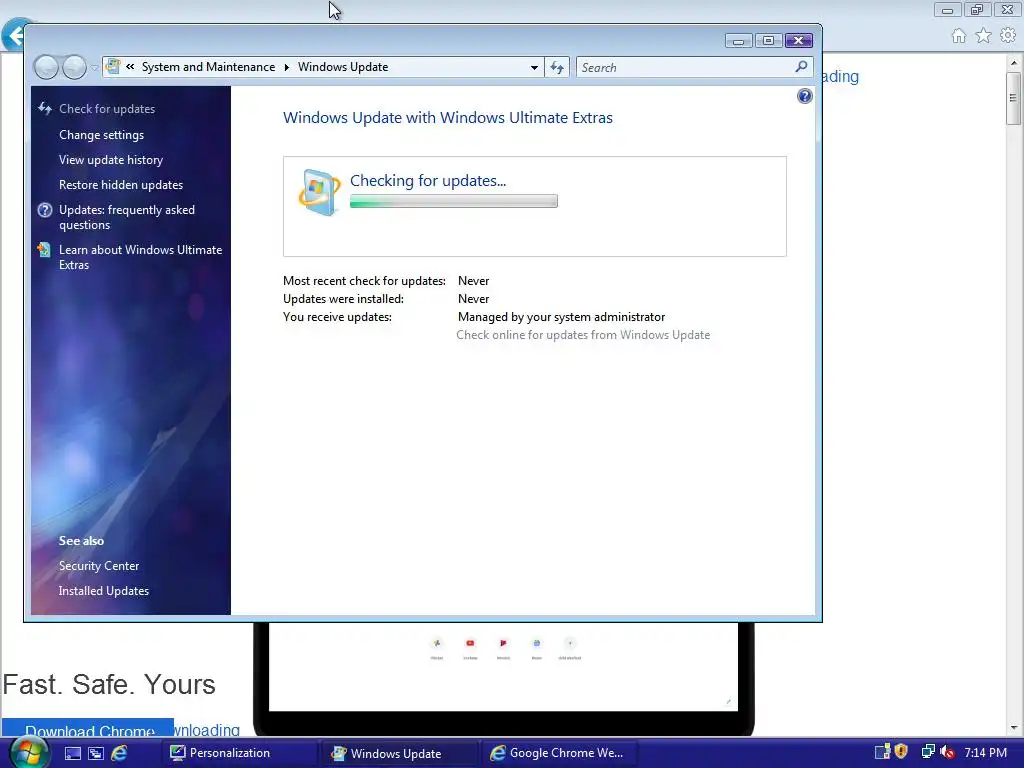The image size is (1024, 768).
Task: Click the Windows Update tray icon
Action: (x=882, y=752)
